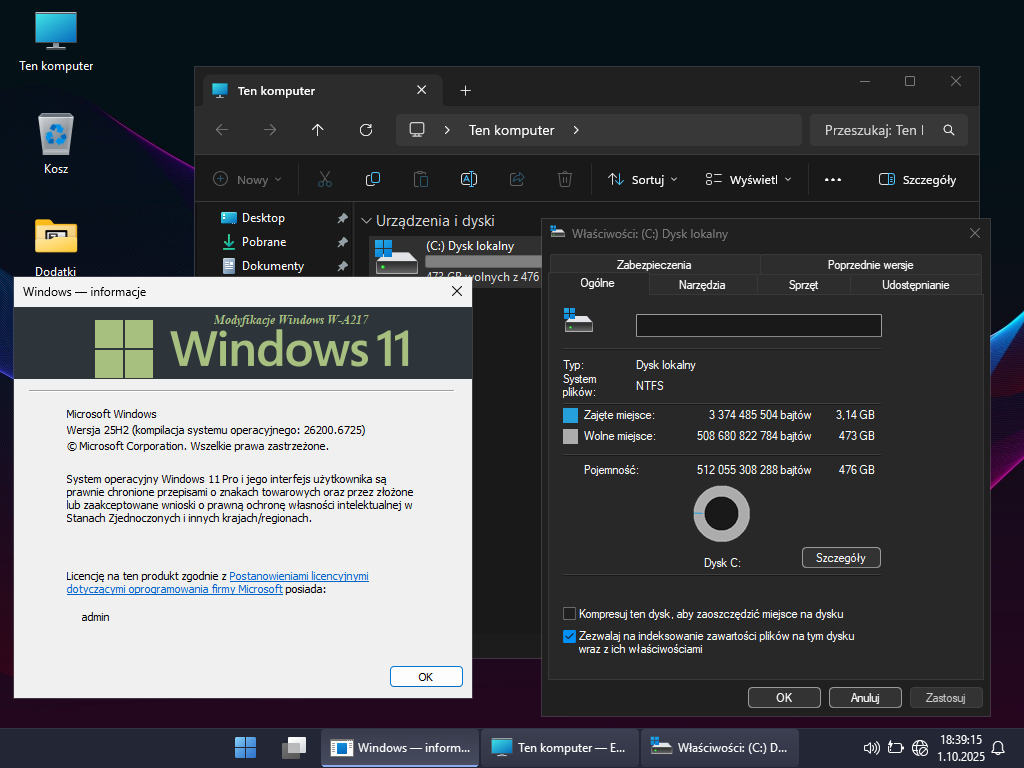The width and height of the screenshot is (1024, 768).
Task: Click the Up arrow navigation icon
Action: pyautogui.click(x=318, y=130)
